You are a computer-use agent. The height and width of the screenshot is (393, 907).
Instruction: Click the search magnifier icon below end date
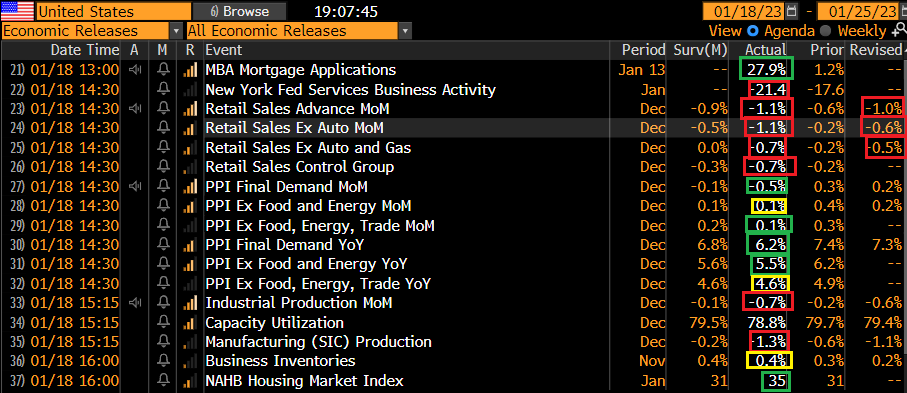click(x=898, y=31)
